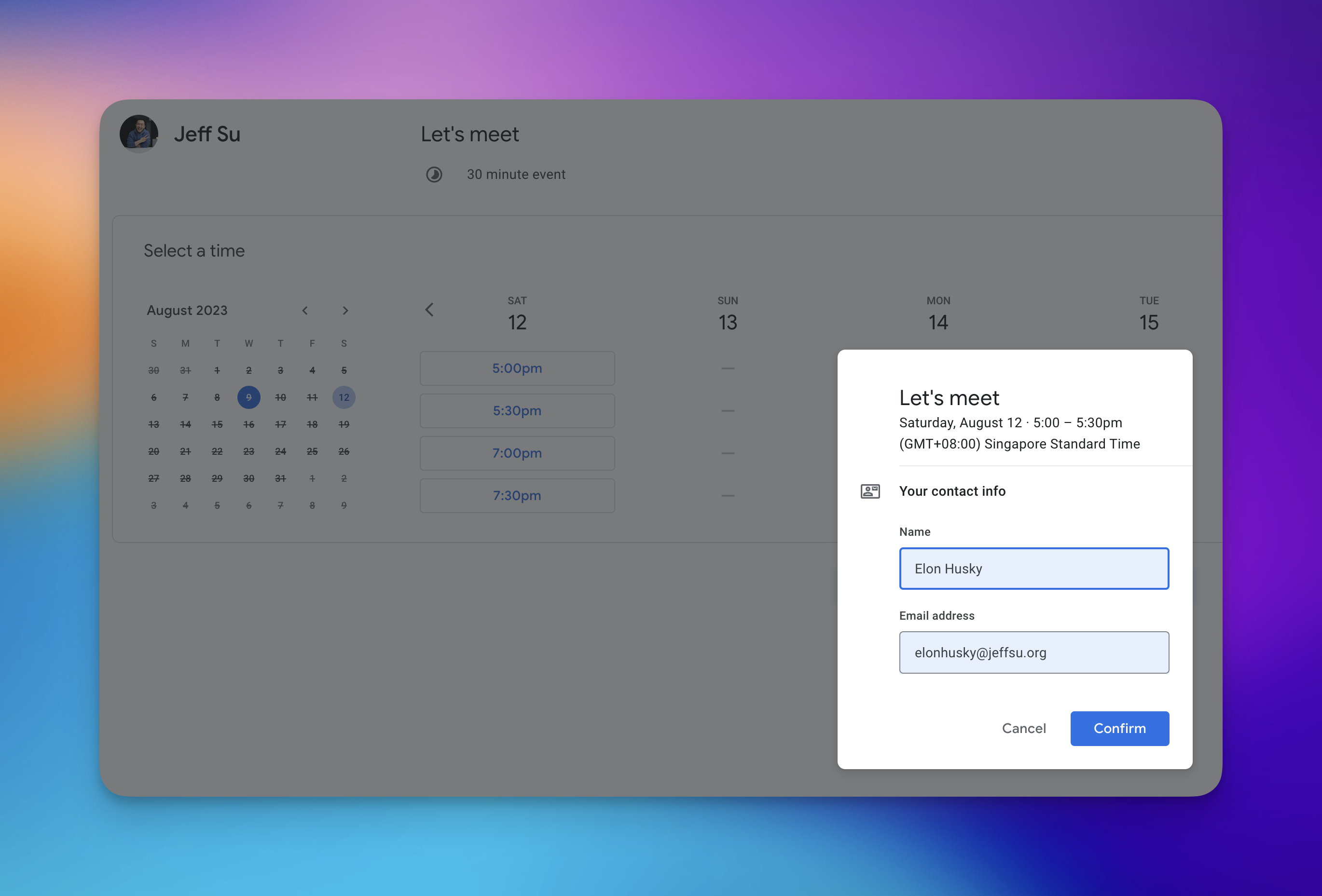The width and height of the screenshot is (1322, 896).
Task: Choose the 7:00pm time slot
Action: [517, 453]
